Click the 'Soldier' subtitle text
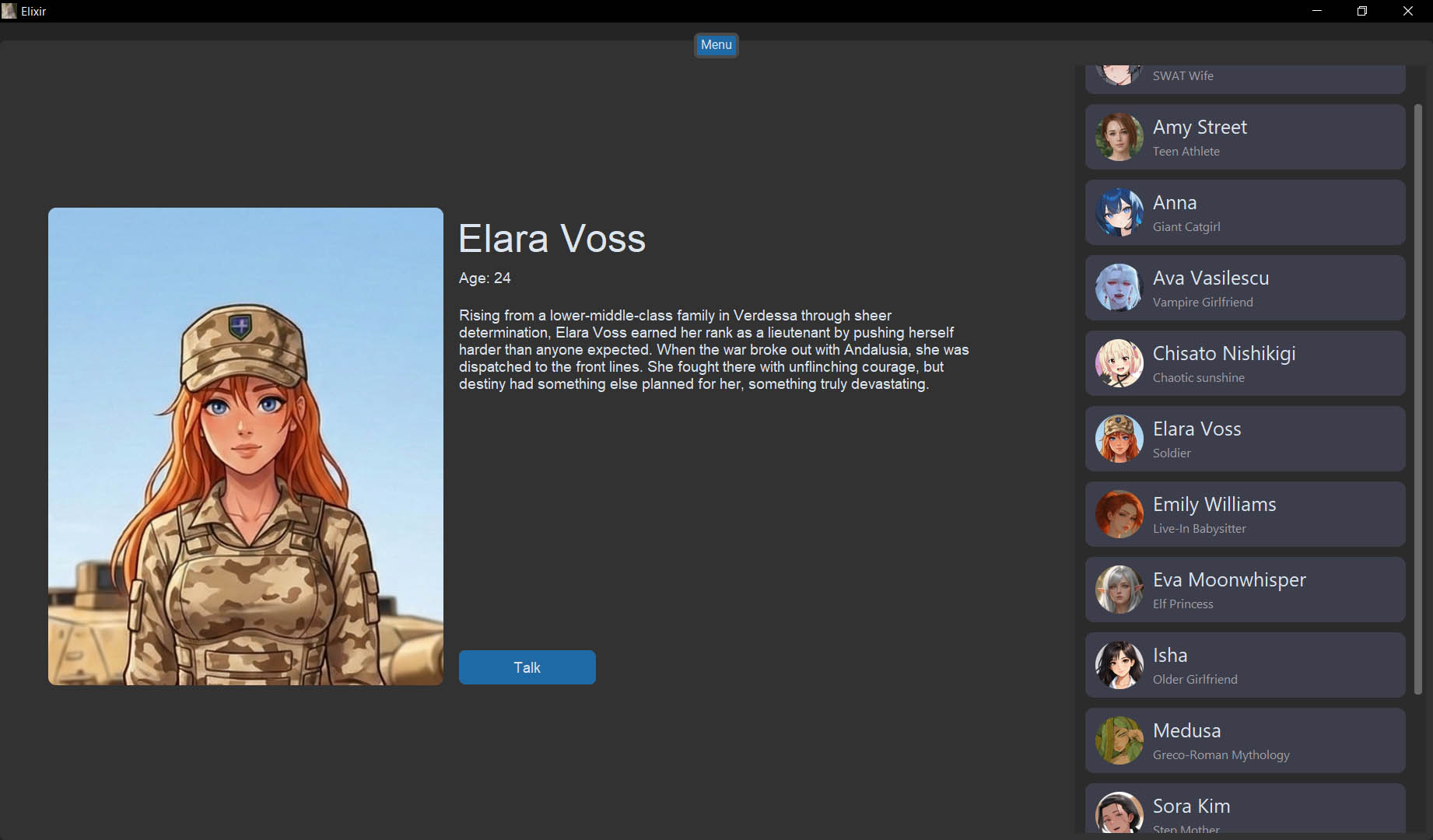The image size is (1433, 840). pyautogui.click(x=1172, y=453)
